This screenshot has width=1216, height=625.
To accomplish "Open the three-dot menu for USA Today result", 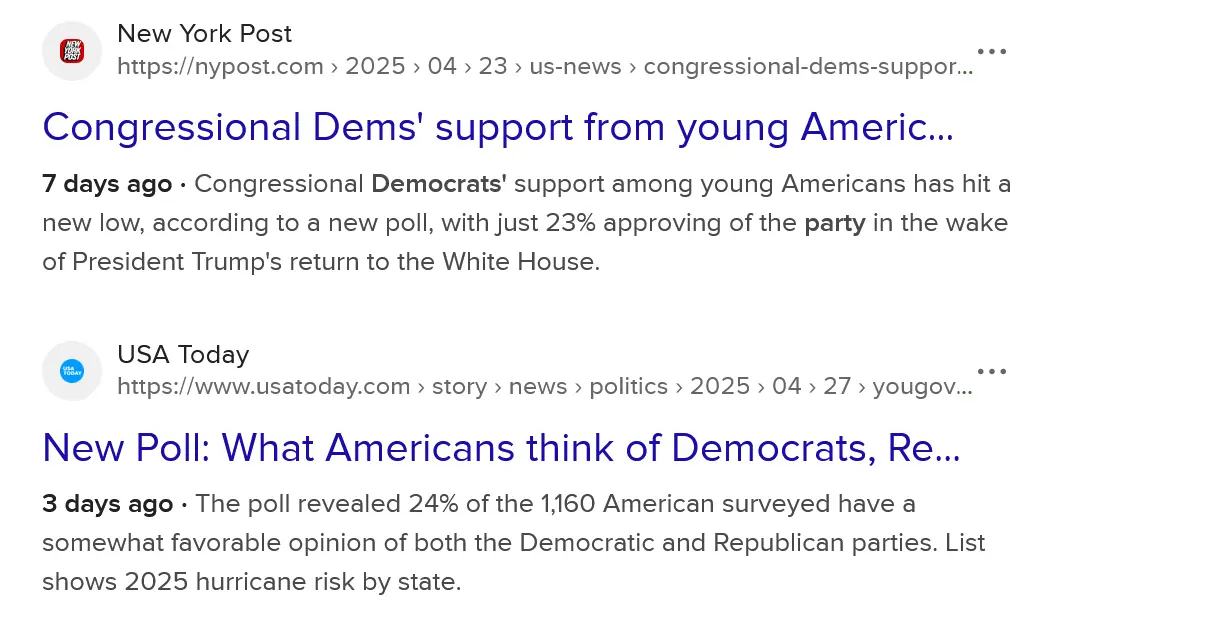I will pyautogui.click(x=991, y=371).
